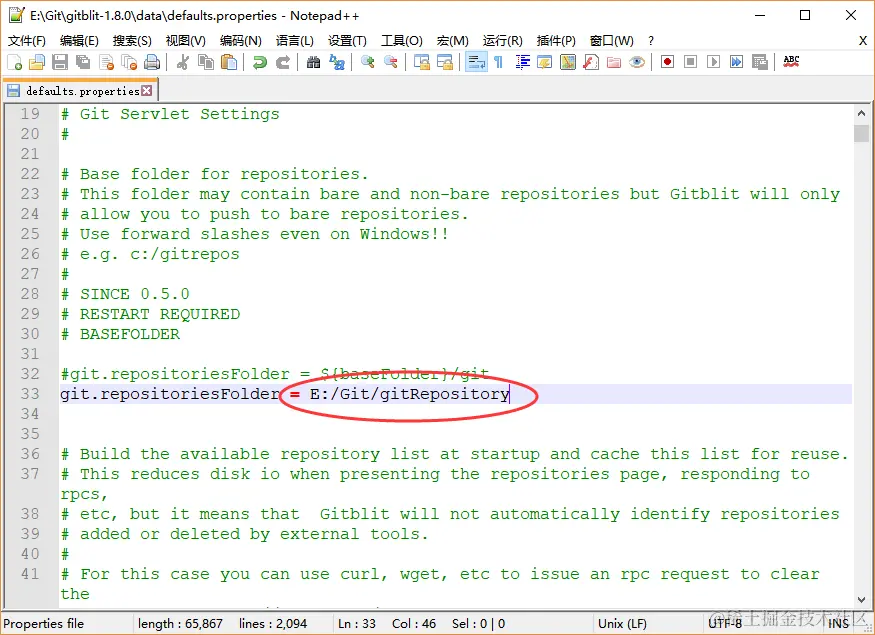Image resolution: width=875 pixels, height=635 pixels.
Task: Create a new file with New icon
Action: [15, 62]
